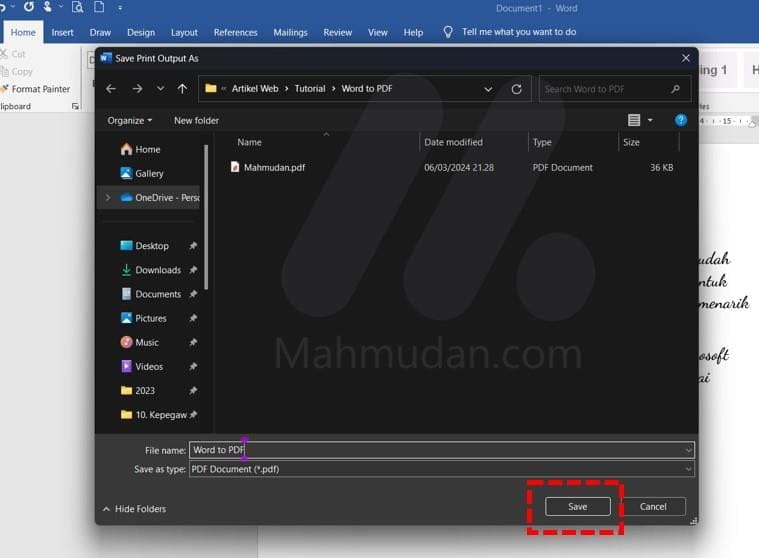Expand the Save as type dropdown
Viewport: 759px width, 558px height.
coord(688,469)
